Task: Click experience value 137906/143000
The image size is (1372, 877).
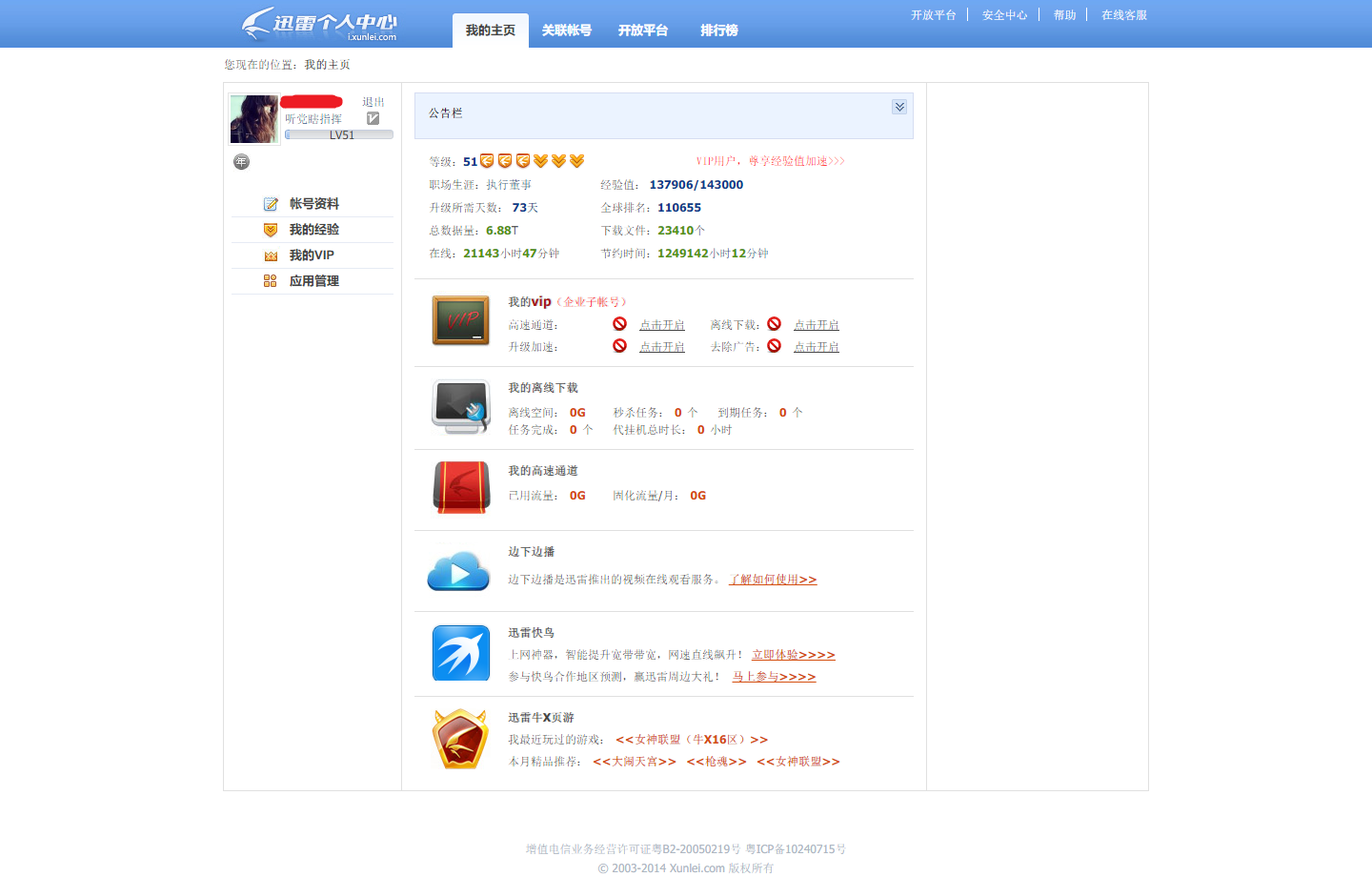Action: 696,185
